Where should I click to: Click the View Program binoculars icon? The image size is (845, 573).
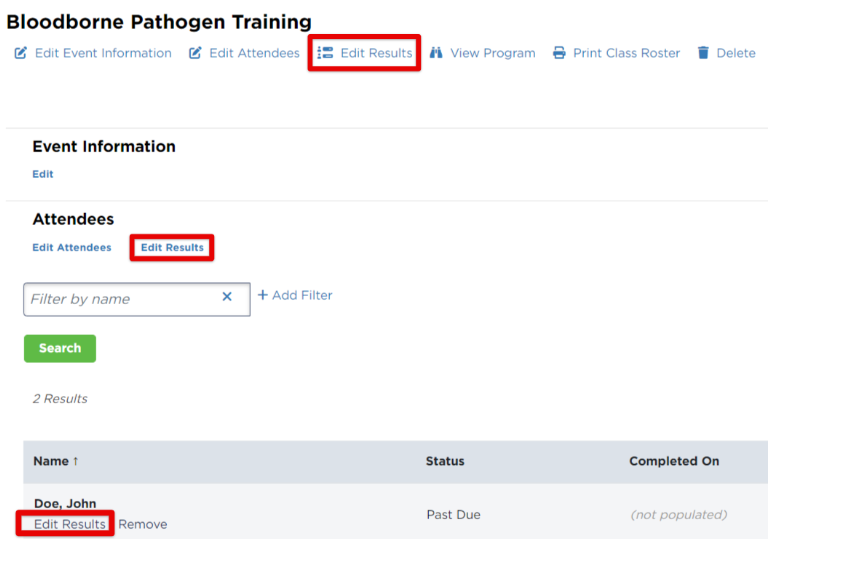[x=436, y=53]
